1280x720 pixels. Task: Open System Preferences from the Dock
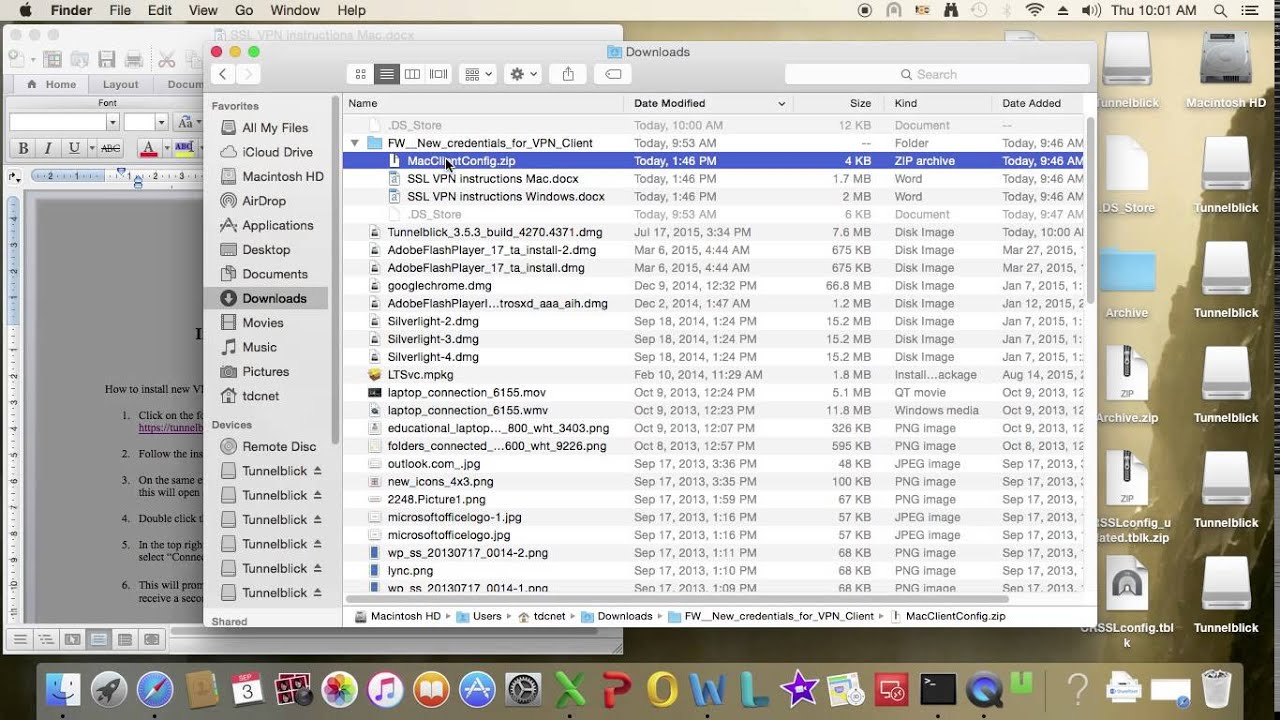coord(523,688)
